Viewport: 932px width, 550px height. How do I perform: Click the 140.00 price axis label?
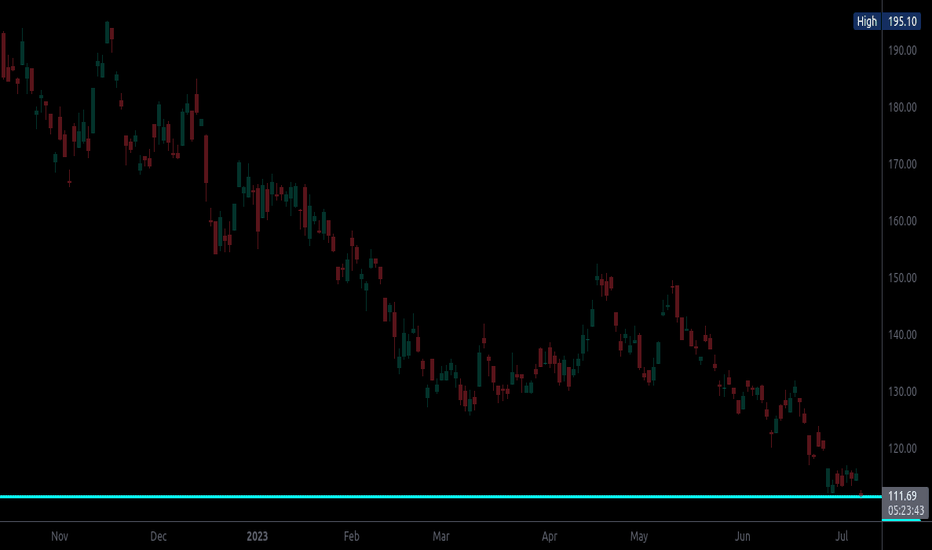click(x=902, y=335)
